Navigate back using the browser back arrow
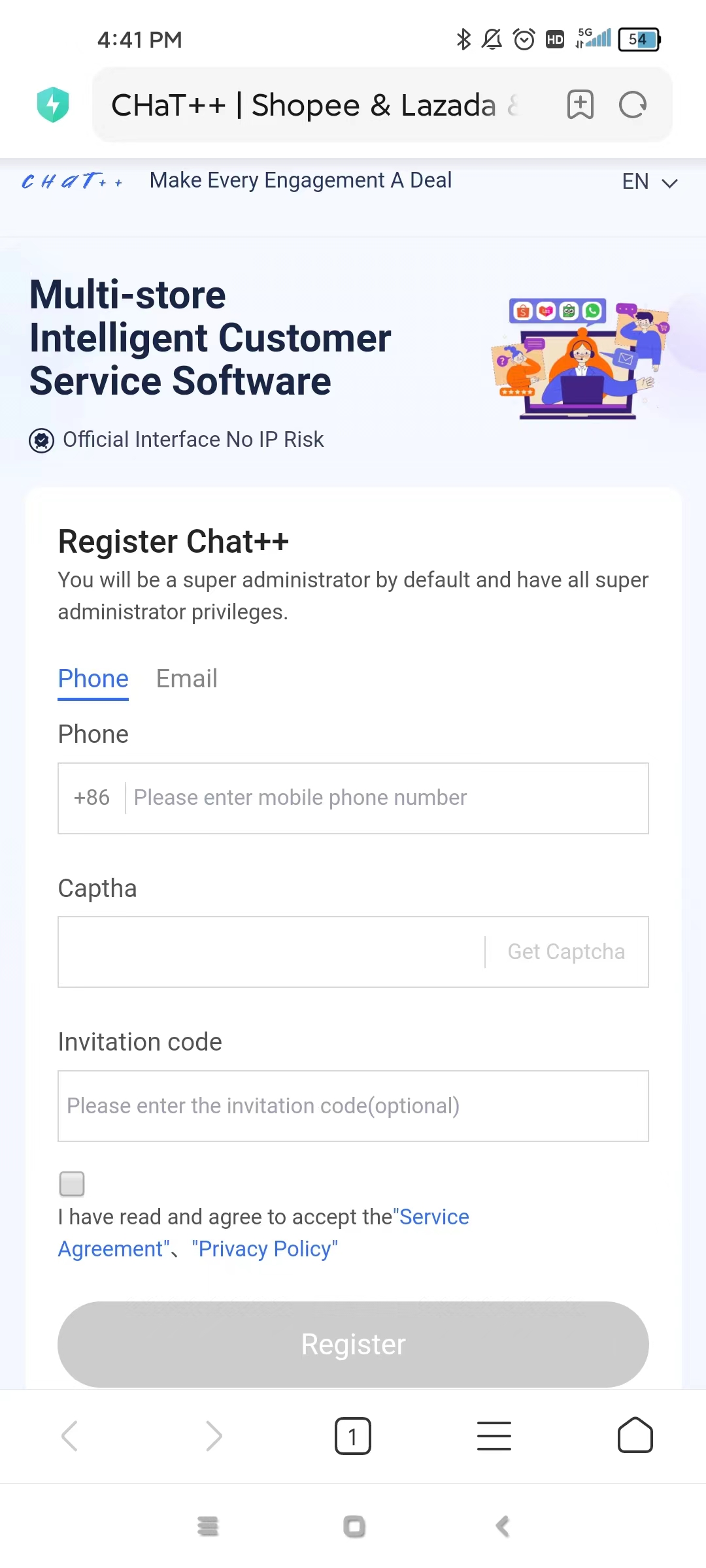This screenshot has width=706, height=1568. (x=71, y=1435)
